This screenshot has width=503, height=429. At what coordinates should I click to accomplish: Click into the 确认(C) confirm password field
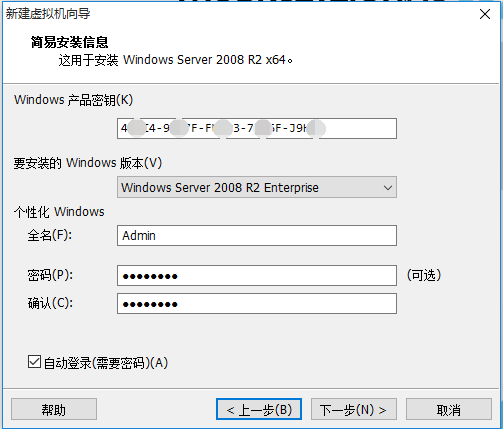(257, 304)
